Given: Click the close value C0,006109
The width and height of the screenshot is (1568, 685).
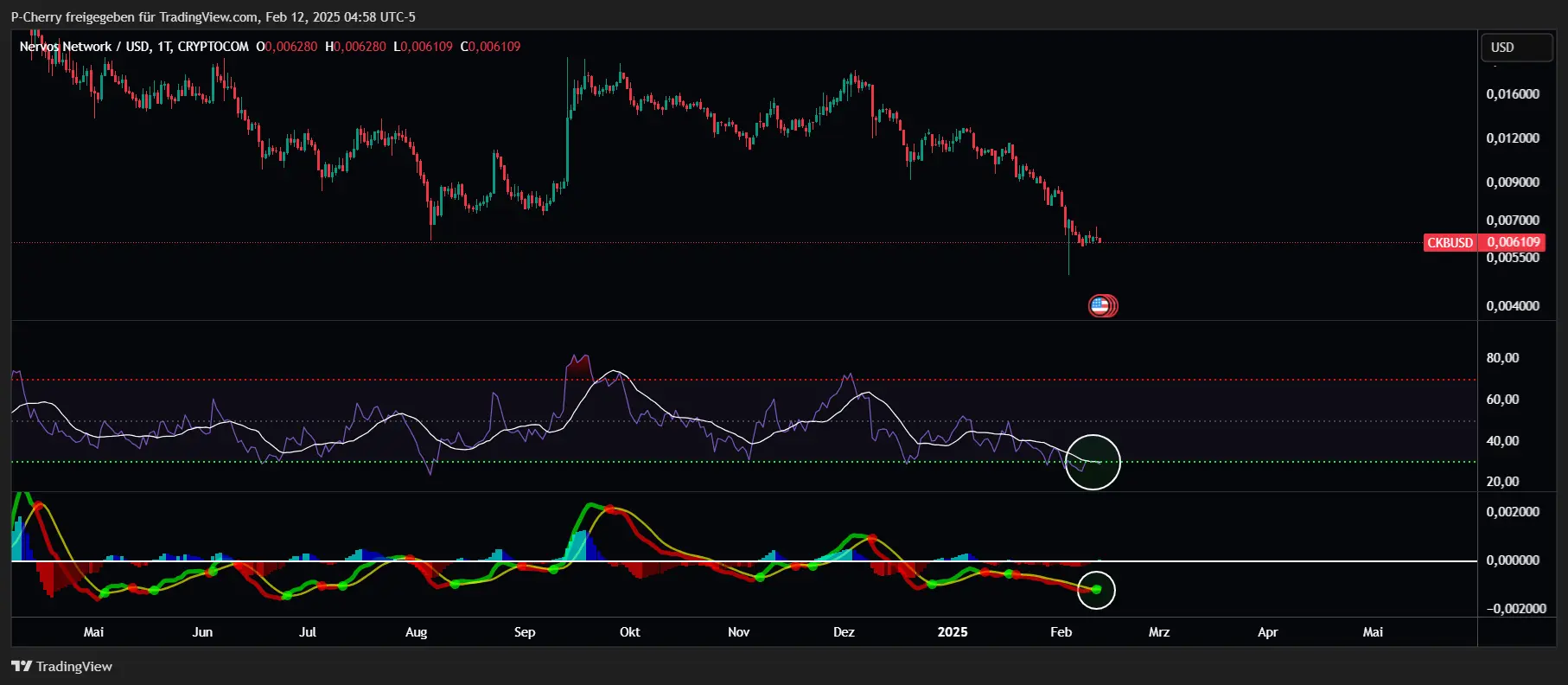Looking at the screenshot, I should pyautogui.click(x=490, y=47).
